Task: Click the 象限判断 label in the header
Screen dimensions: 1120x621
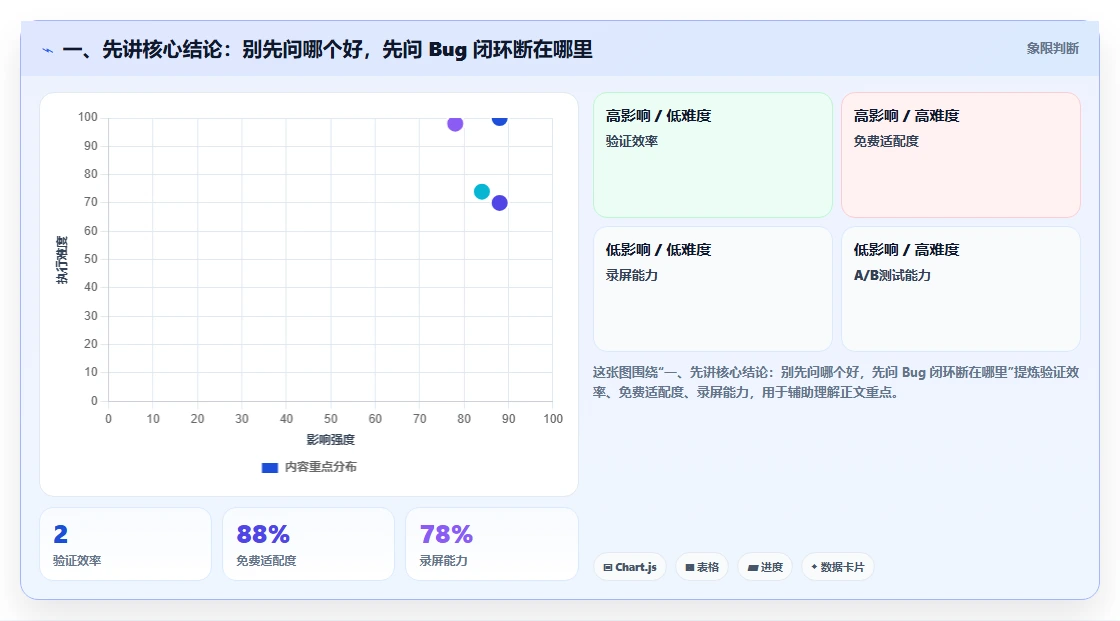Action: 1052,49
